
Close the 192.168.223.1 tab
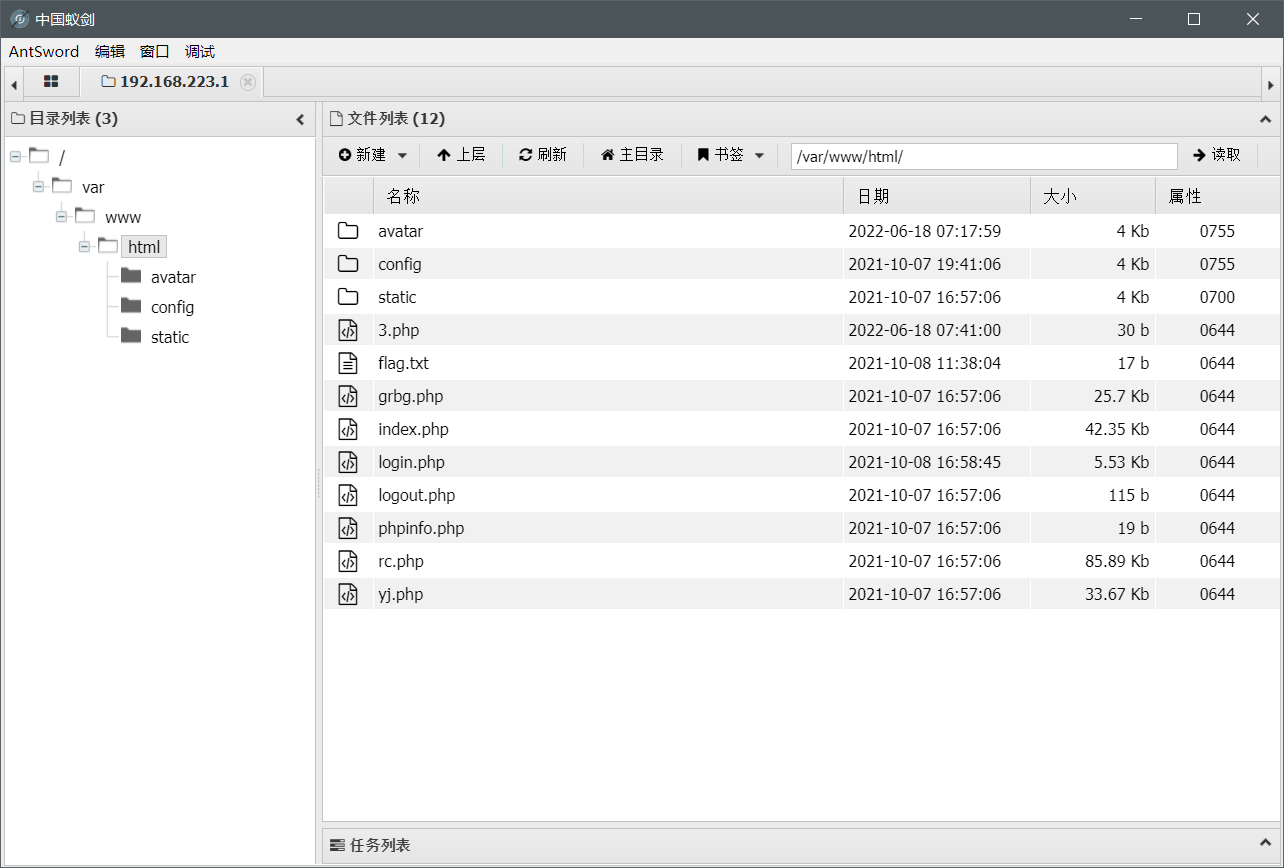tap(248, 82)
